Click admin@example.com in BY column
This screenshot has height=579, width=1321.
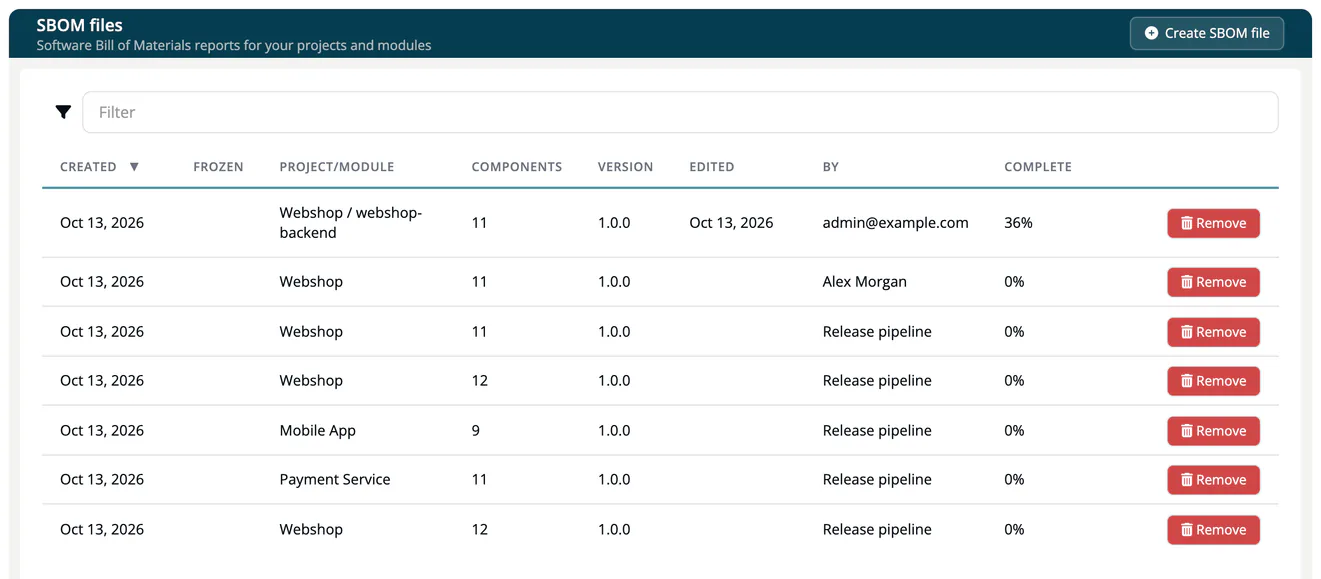[x=895, y=223]
